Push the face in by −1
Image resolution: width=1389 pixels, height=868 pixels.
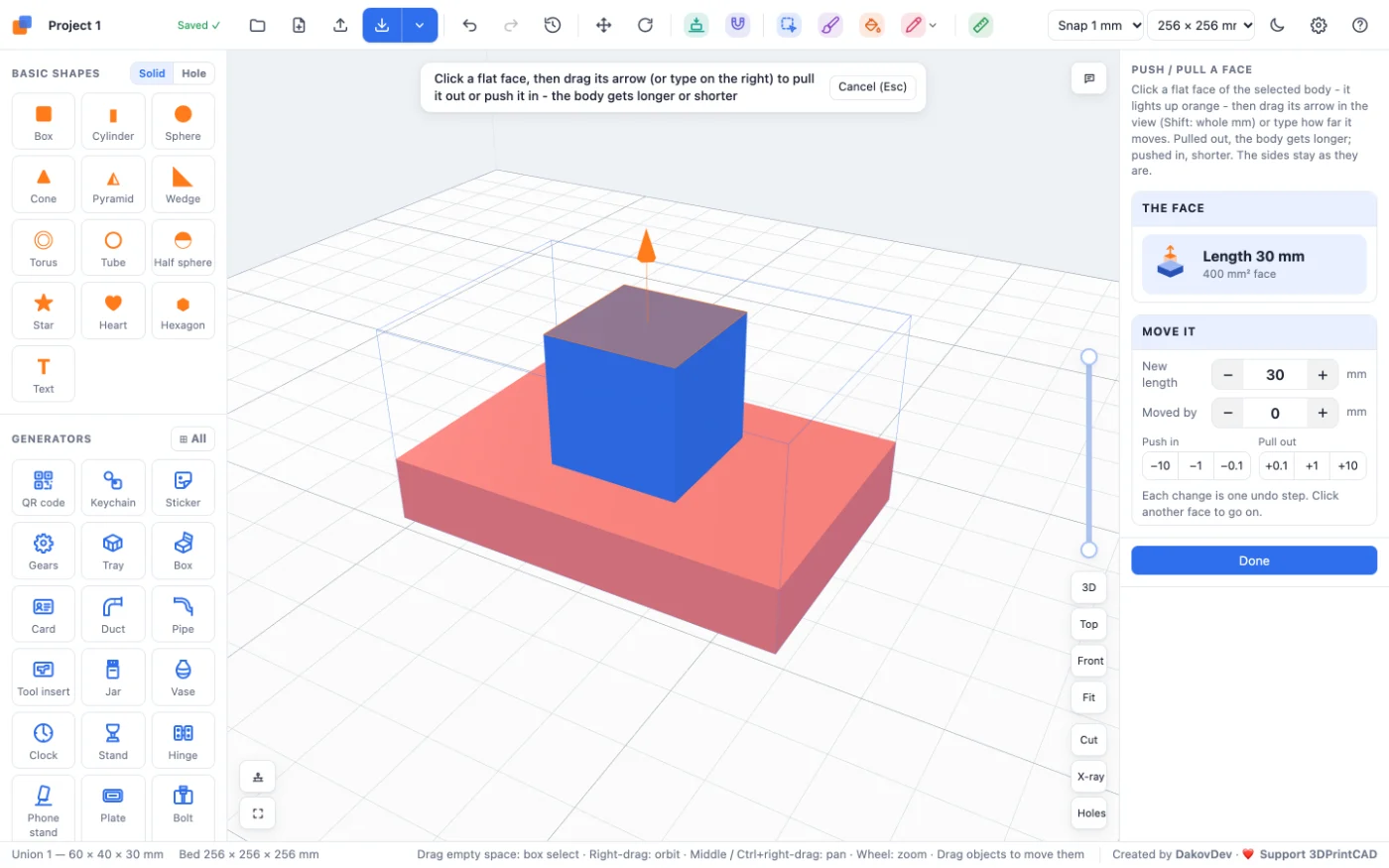coord(1197,465)
